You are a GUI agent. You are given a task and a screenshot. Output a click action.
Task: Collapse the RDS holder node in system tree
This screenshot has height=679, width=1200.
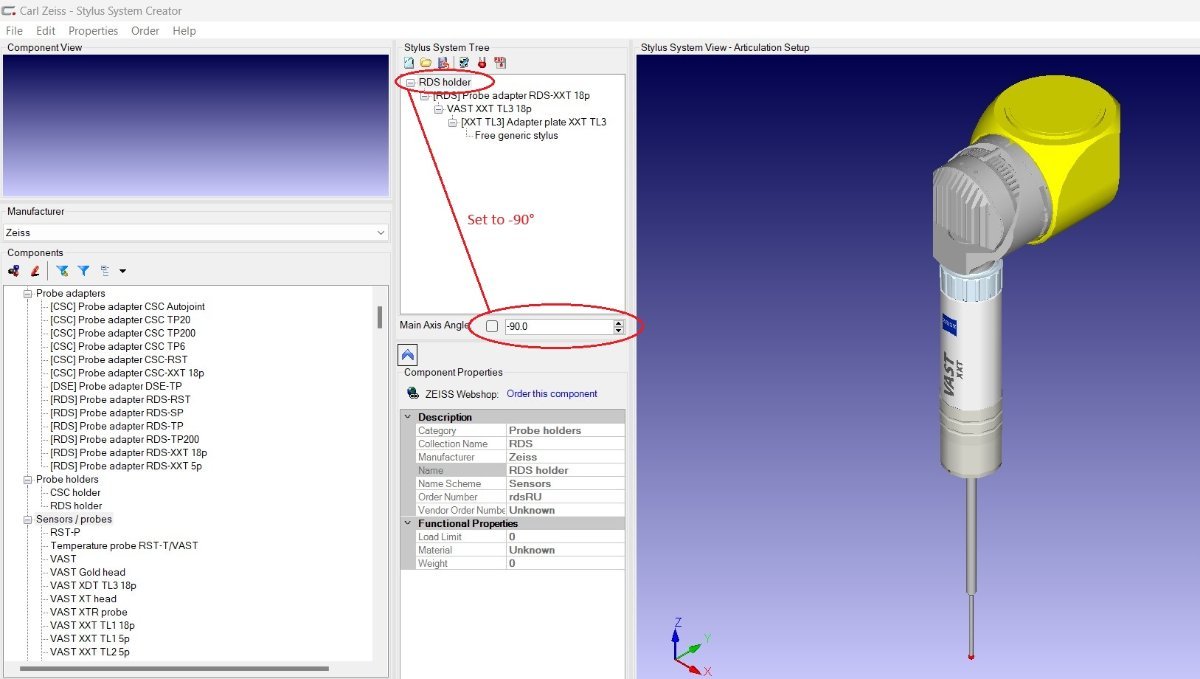(x=410, y=82)
